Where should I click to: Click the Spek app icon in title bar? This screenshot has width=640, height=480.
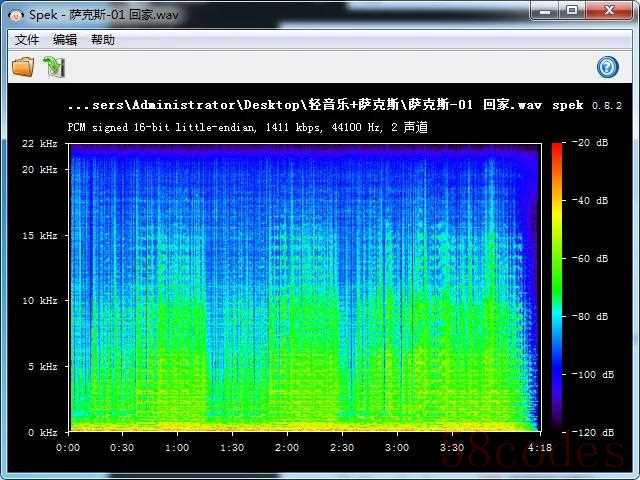(16, 12)
